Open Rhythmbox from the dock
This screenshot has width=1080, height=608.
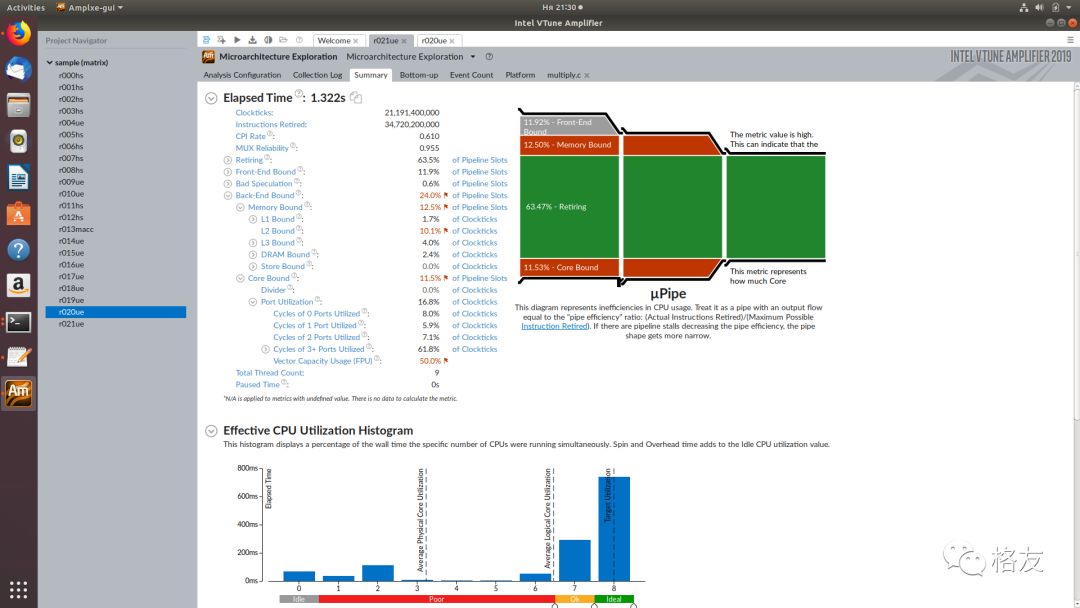19,141
